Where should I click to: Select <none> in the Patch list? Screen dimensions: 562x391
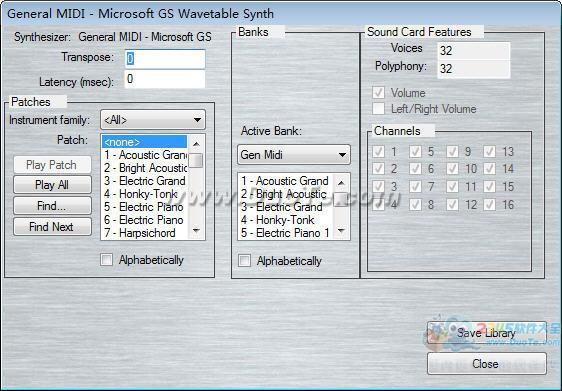144,142
